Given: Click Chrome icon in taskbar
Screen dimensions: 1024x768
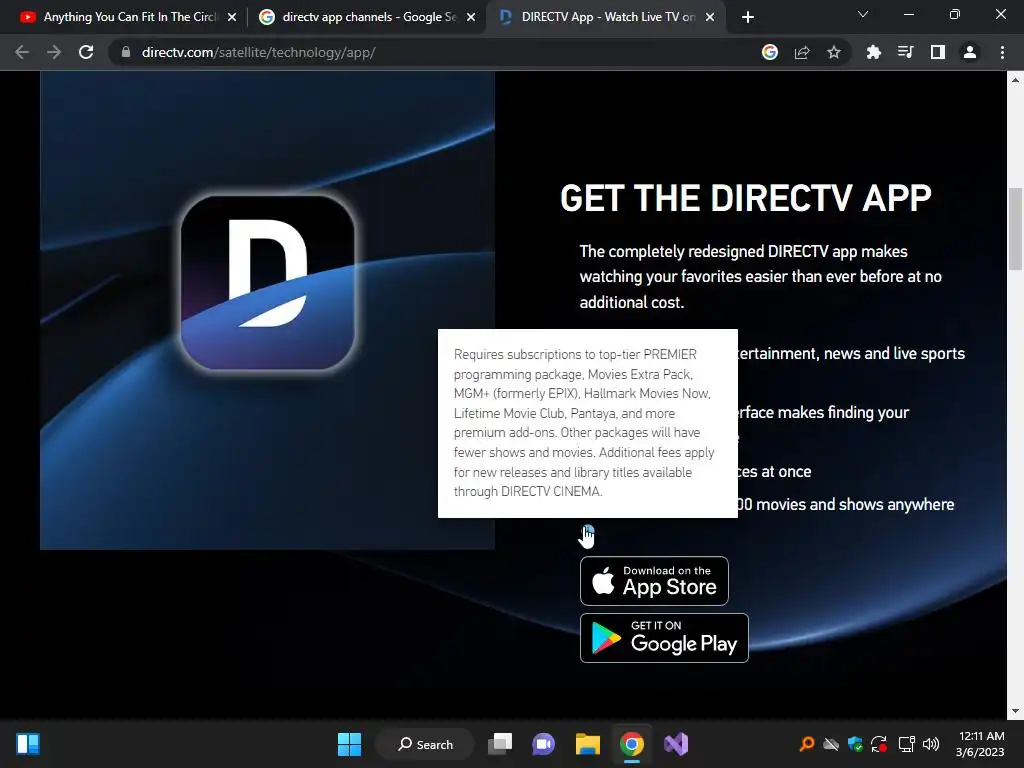Looking at the screenshot, I should [632, 744].
